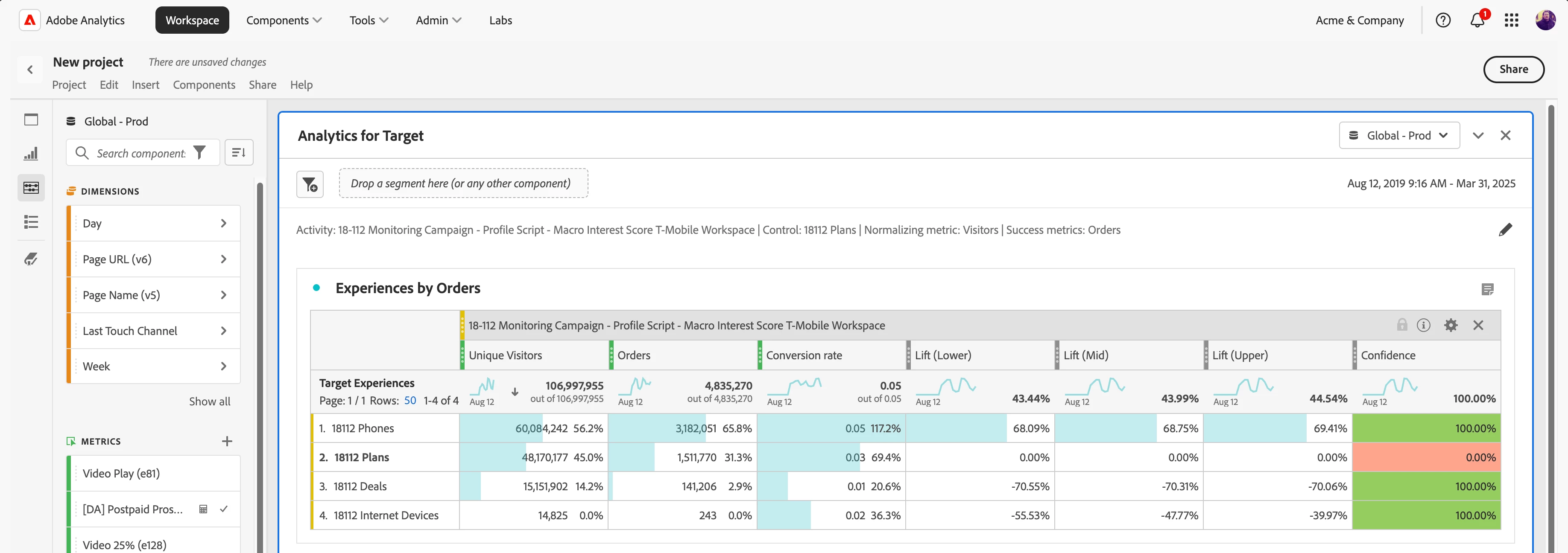Collapse the Analytics for Target panel

pyautogui.click(x=1478, y=135)
